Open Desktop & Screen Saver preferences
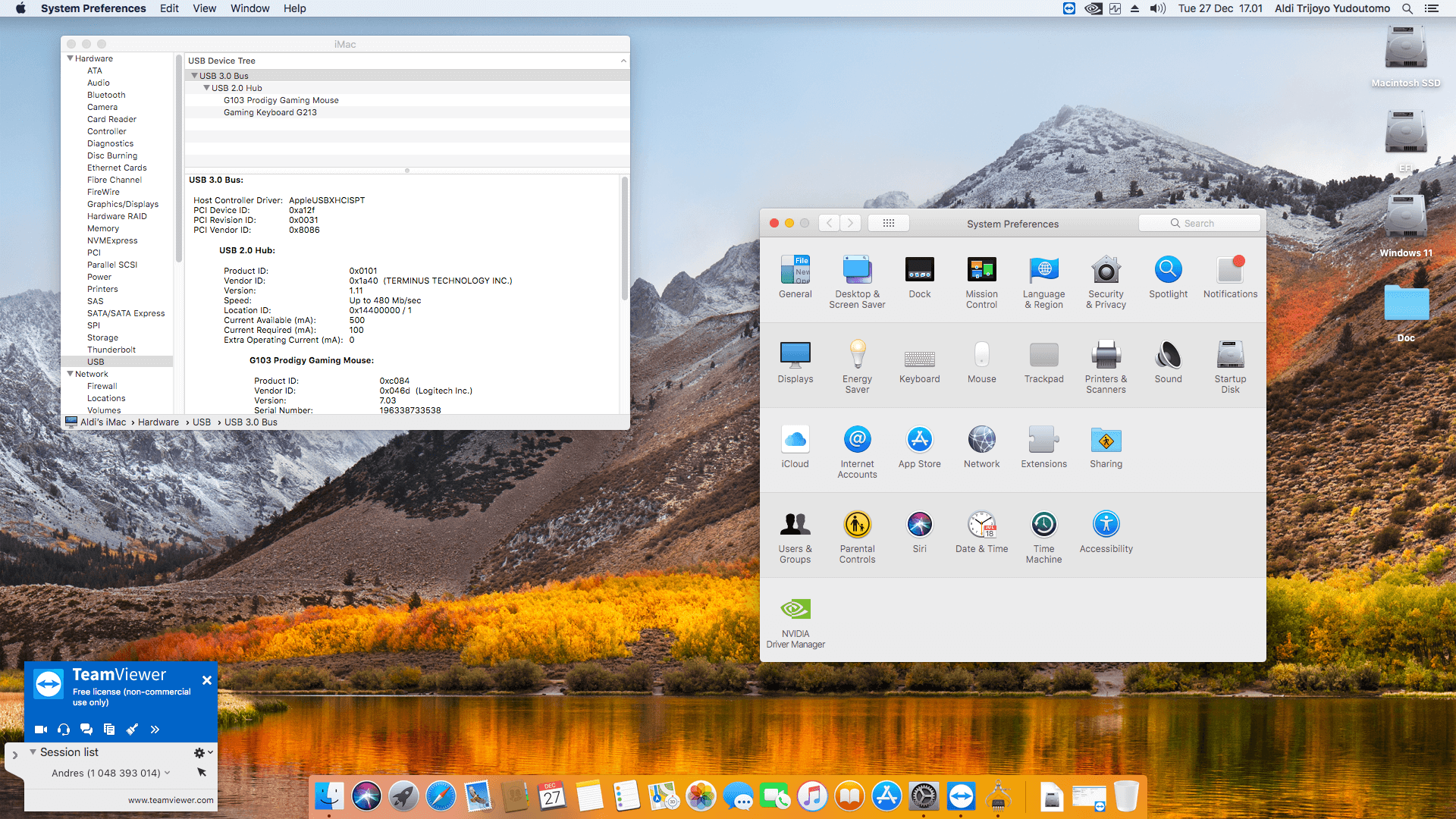Screen dimensions: 1456x819 [857, 282]
